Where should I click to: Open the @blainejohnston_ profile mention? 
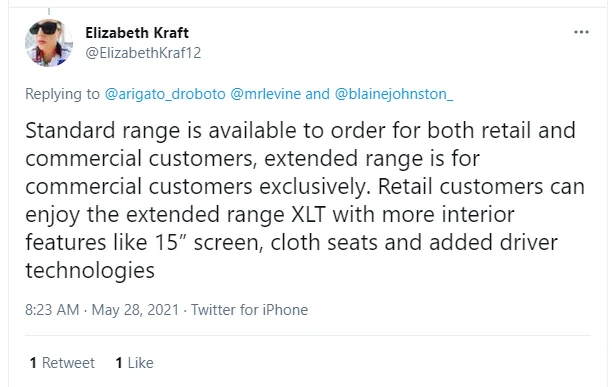(393, 94)
